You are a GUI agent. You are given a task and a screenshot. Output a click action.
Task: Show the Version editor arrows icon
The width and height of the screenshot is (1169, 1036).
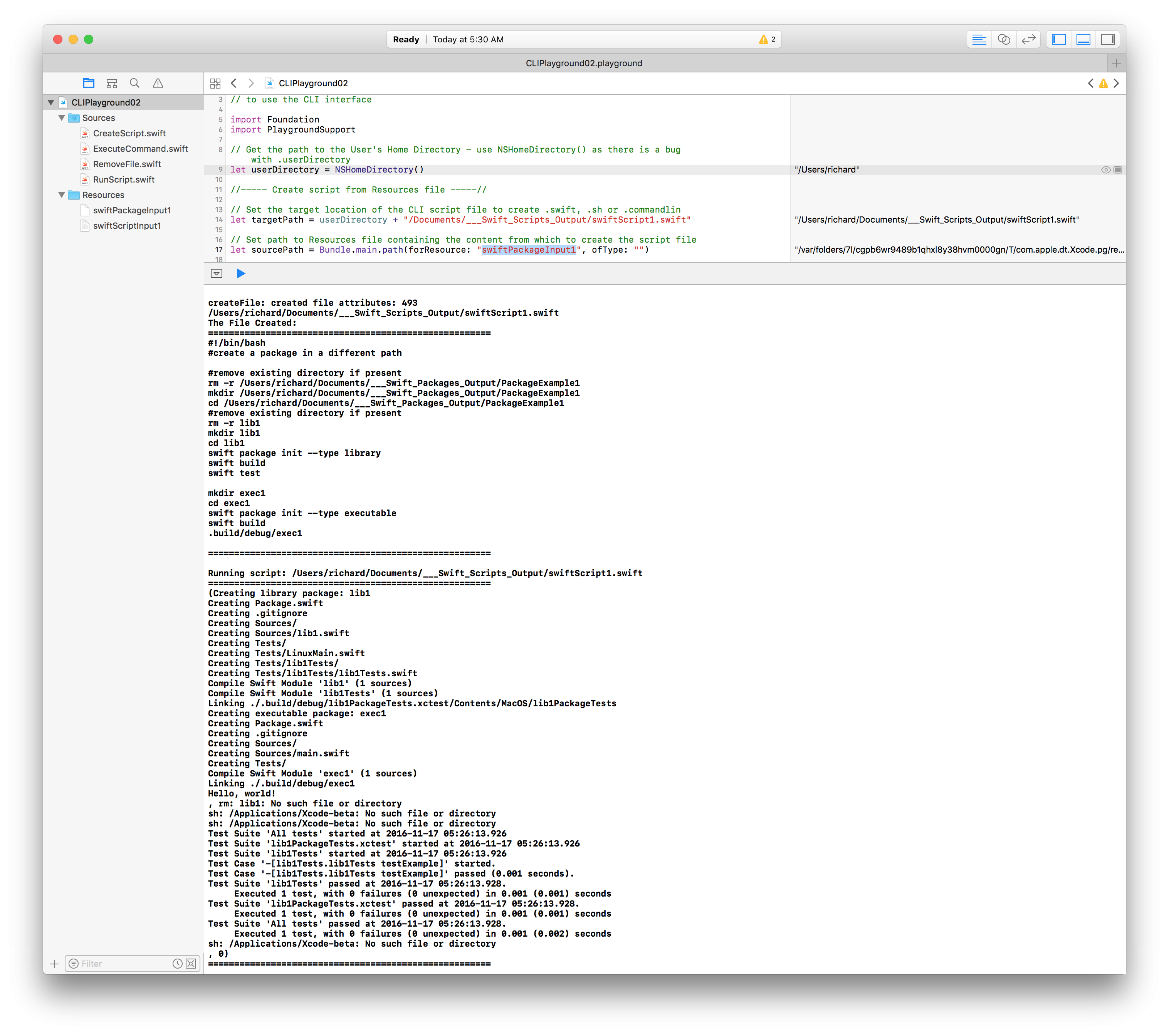click(1028, 39)
